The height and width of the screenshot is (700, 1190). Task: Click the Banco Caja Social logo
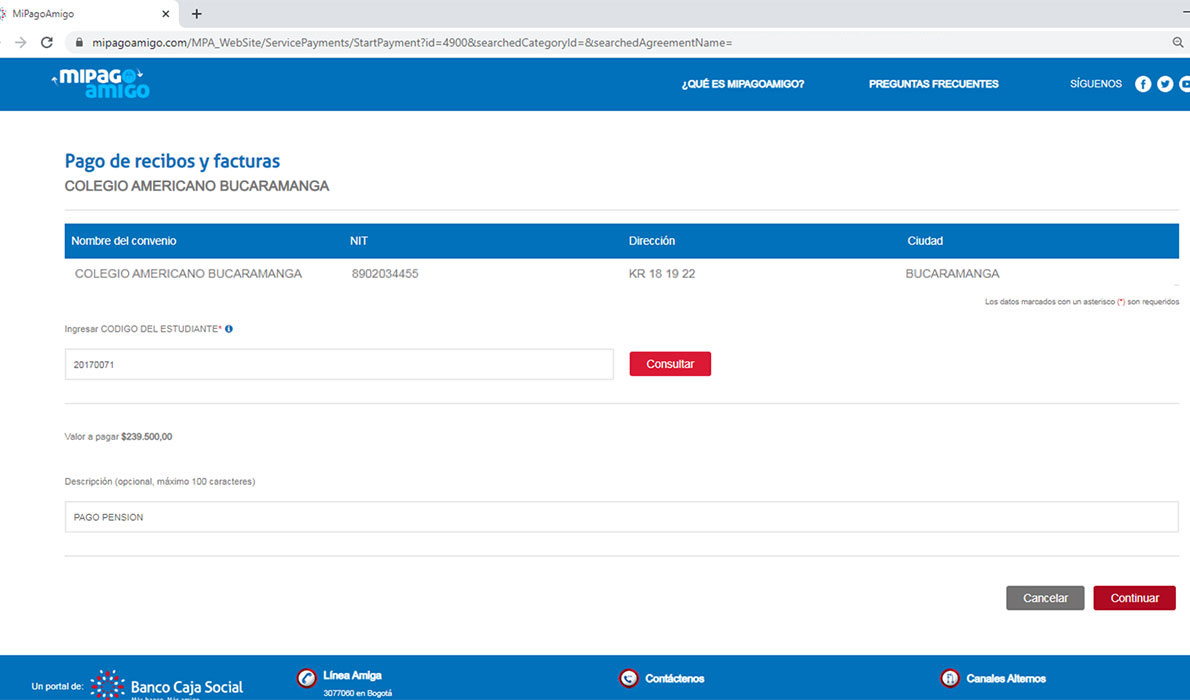tap(167, 686)
